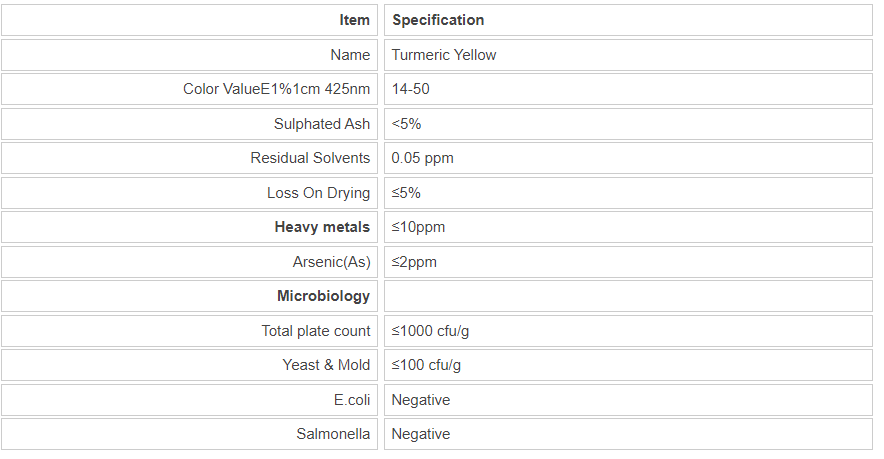Viewport: 884px width, 459px height.
Task: Select the Color ValueE1%1cm 425nm cell
Action: (276, 89)
